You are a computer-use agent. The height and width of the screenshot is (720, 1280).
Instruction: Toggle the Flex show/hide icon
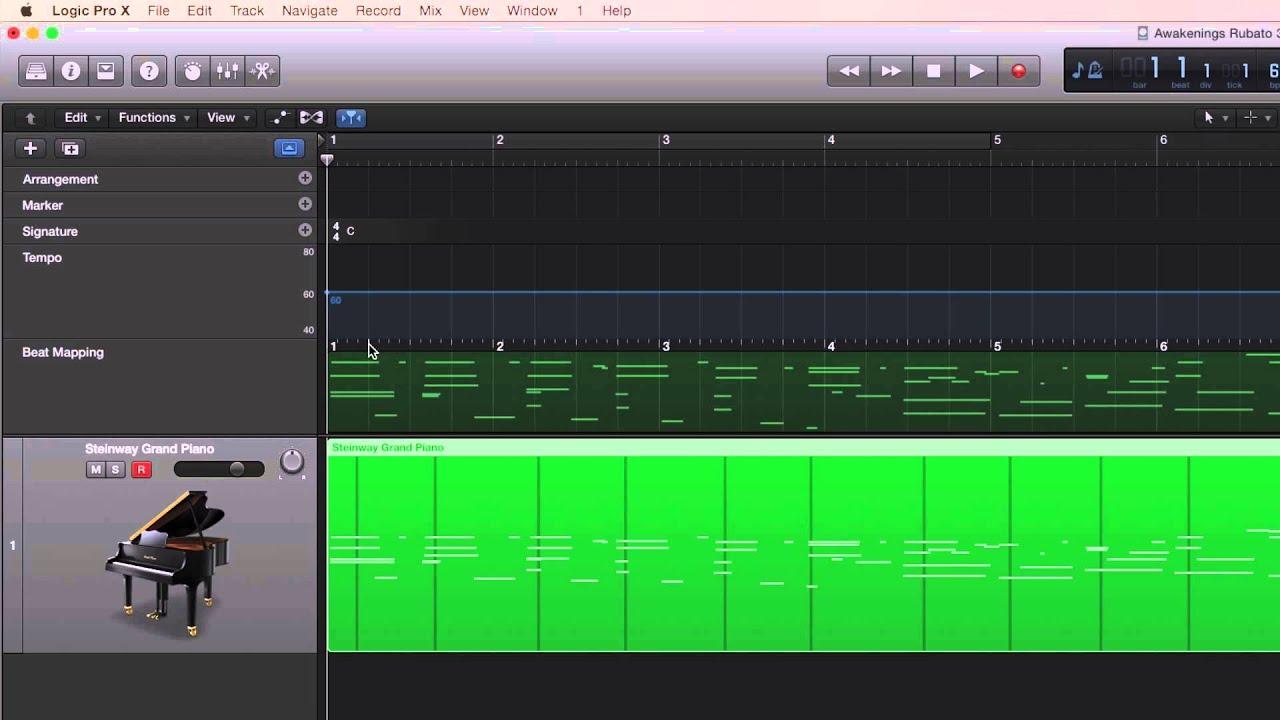pyautogui.click(x=311, y=118)
